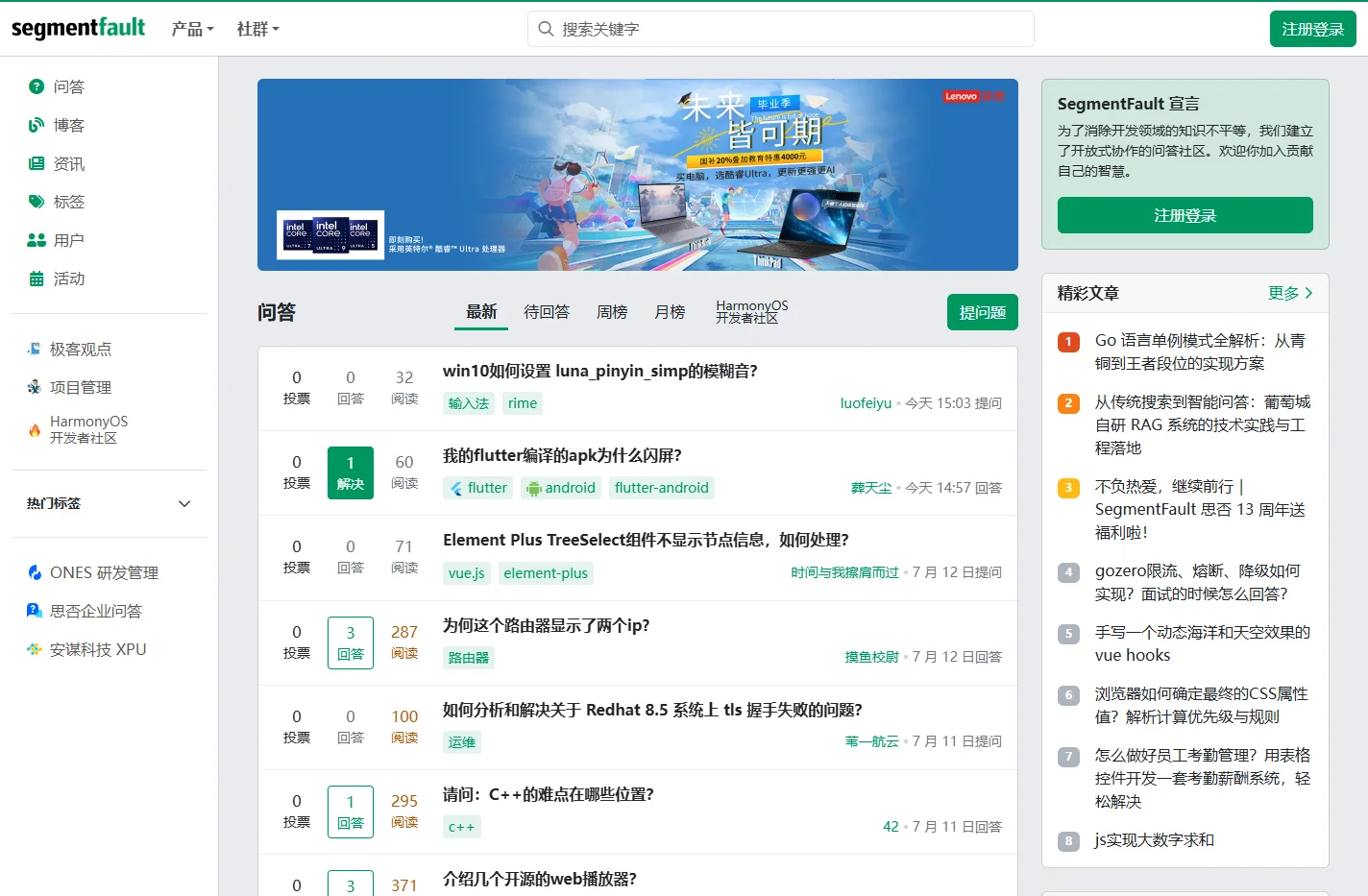Click the flutter tag icon
This screenshot has width=1368, height=896.
pos(456,488)
